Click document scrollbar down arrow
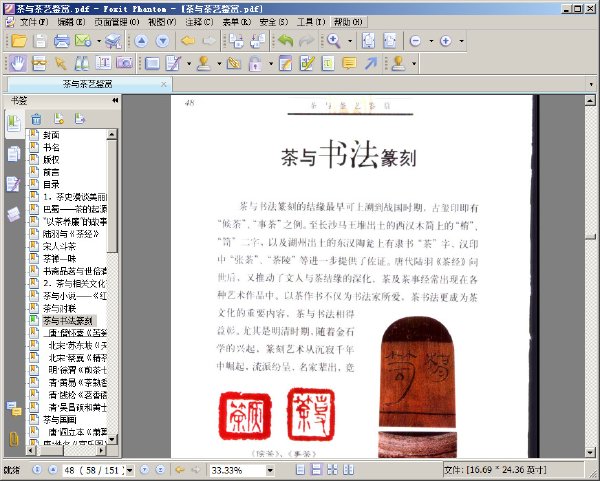This screenshot has width=600, height=481. coord(590,453)
